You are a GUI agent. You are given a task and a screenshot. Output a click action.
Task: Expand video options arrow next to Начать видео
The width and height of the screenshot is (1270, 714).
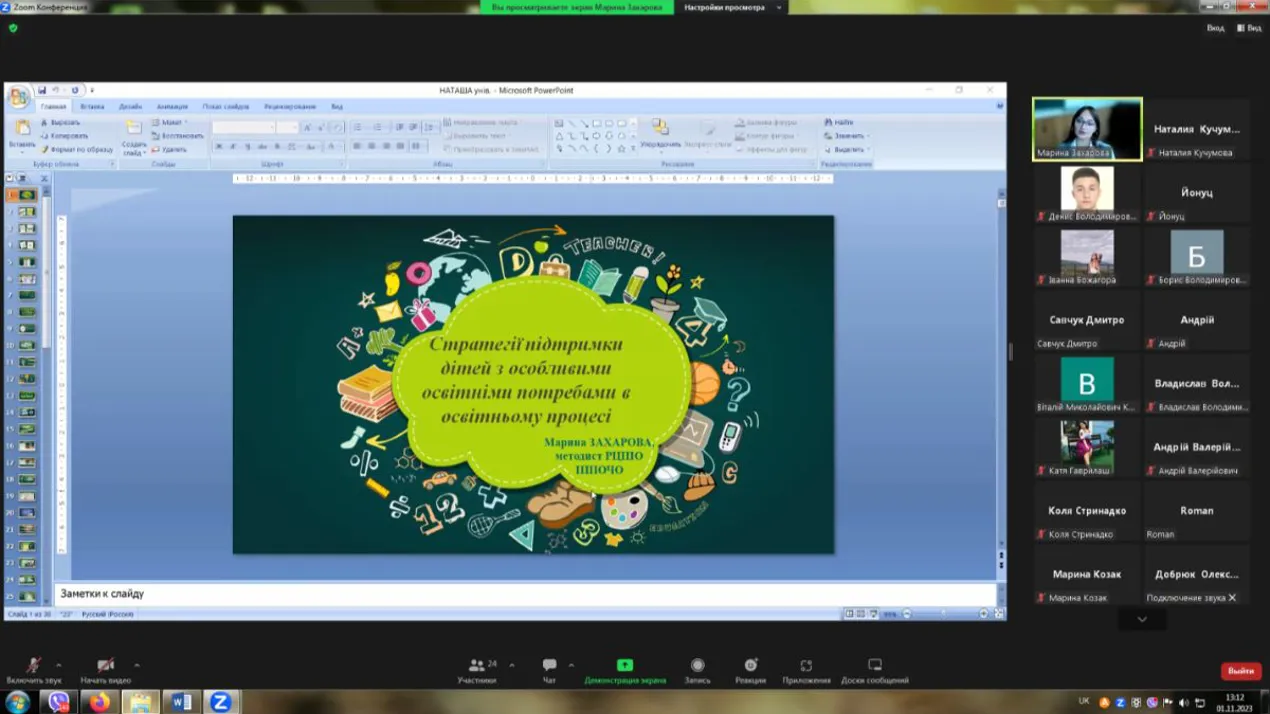136,665
